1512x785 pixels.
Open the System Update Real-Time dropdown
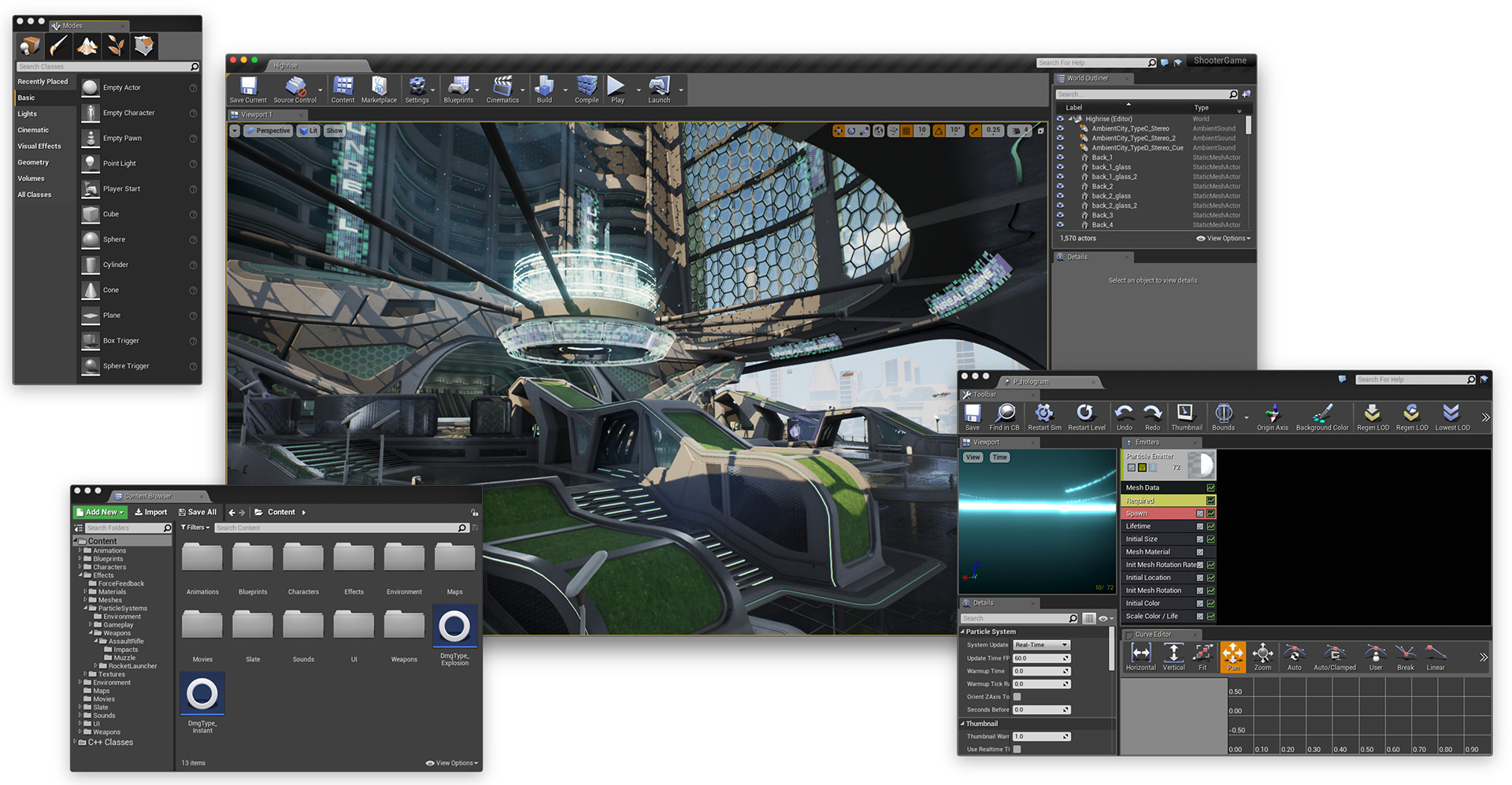1041,645
